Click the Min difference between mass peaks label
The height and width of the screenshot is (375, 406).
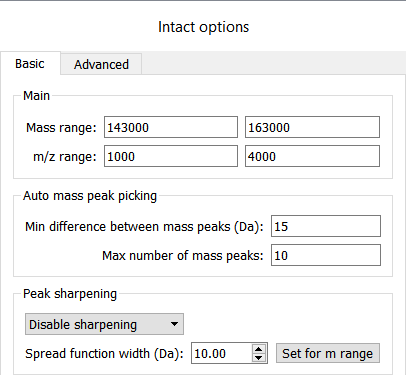pyautogui.click(x=144, y=227)
